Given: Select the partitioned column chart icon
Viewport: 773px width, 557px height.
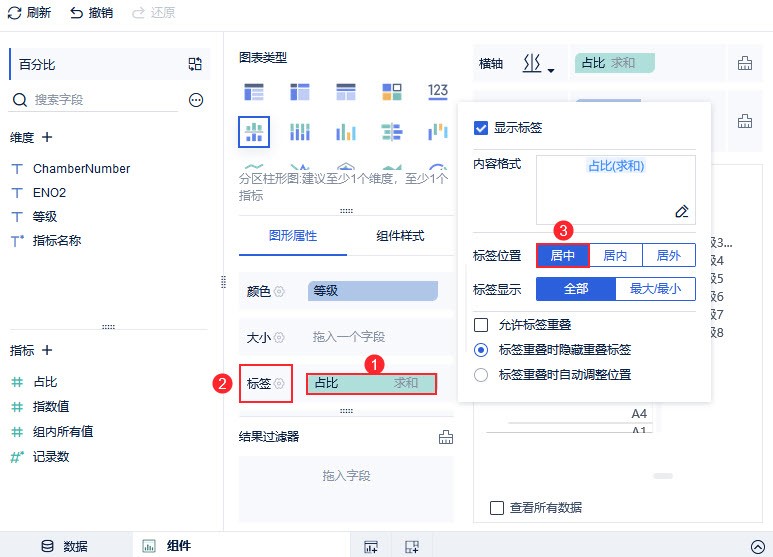Looking at the screenshot, I should (x=254, y=131).
